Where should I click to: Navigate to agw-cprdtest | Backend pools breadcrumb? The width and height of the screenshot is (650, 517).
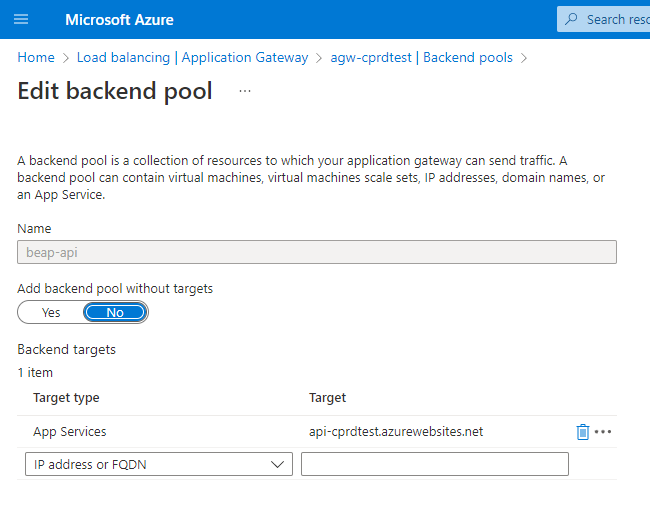pos(421,58)
